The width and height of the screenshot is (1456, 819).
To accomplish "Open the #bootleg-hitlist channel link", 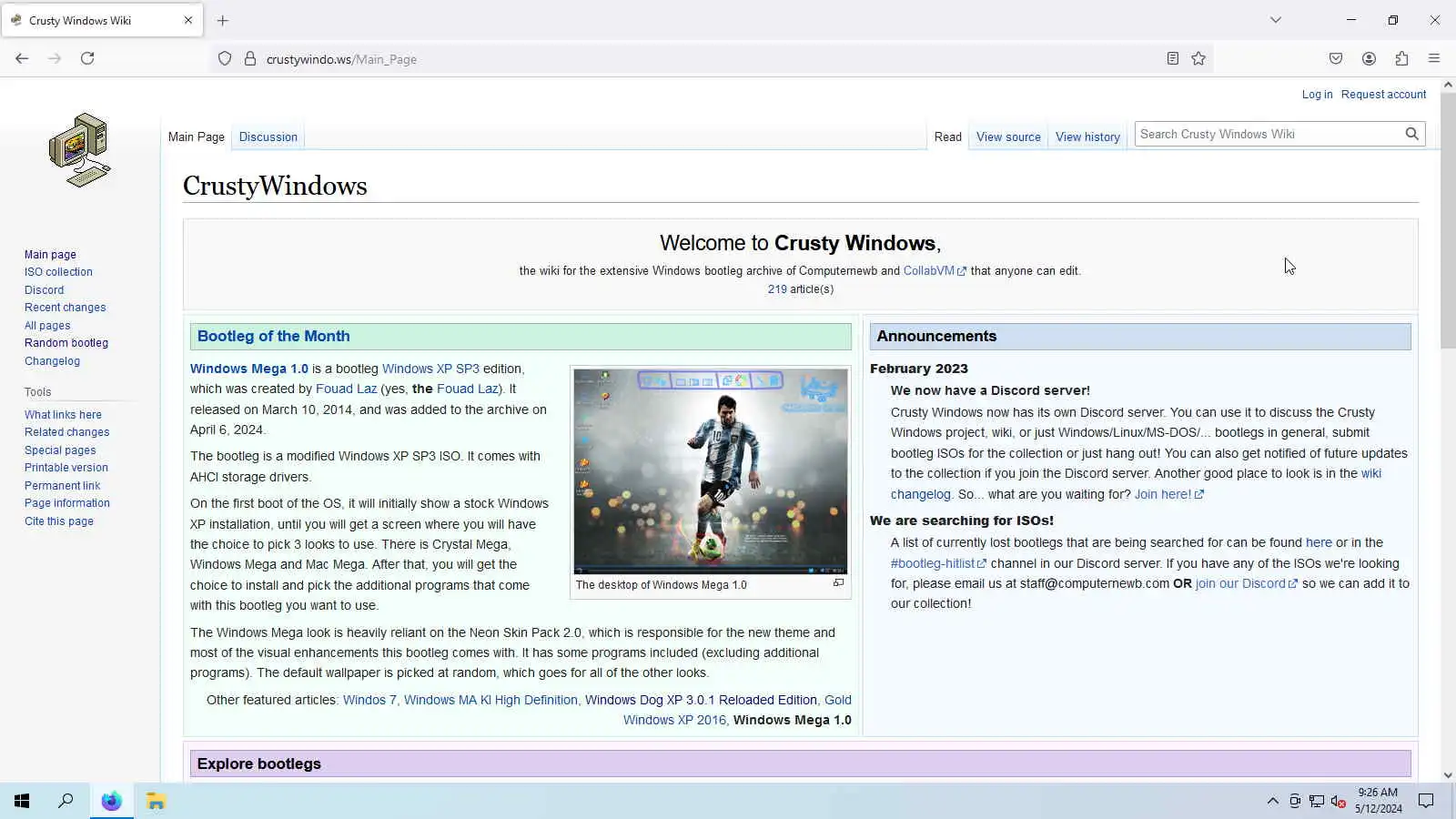I will [x=938, y=563].
